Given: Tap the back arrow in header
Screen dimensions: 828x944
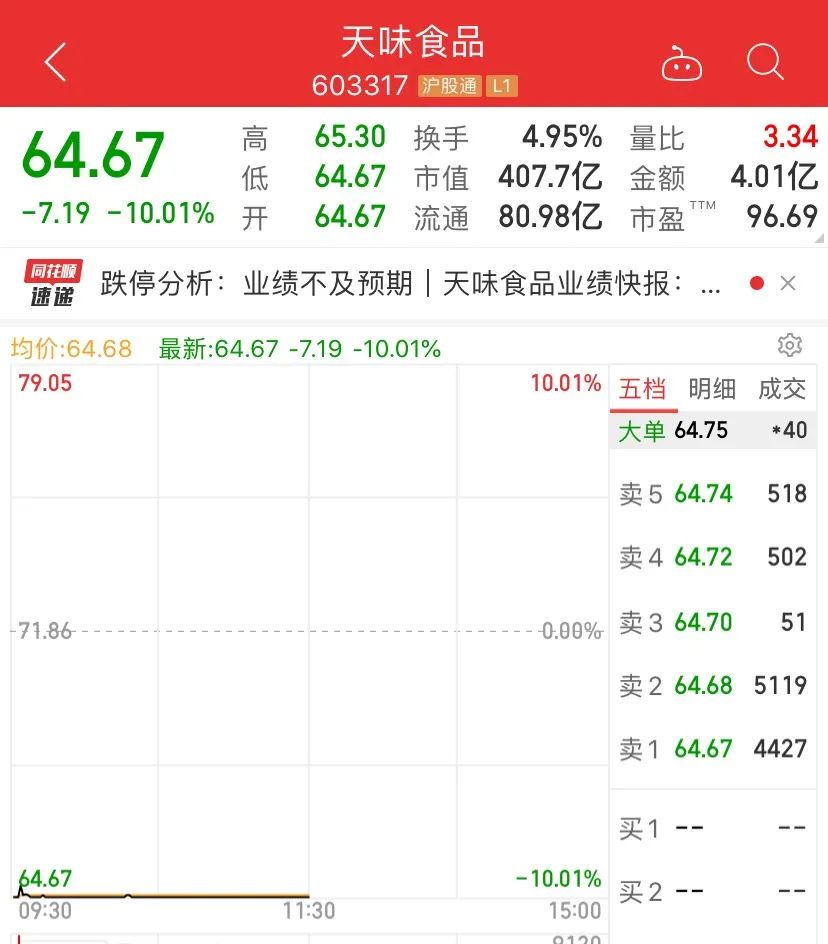Looking at the screenshot, I should pos(55,62).
